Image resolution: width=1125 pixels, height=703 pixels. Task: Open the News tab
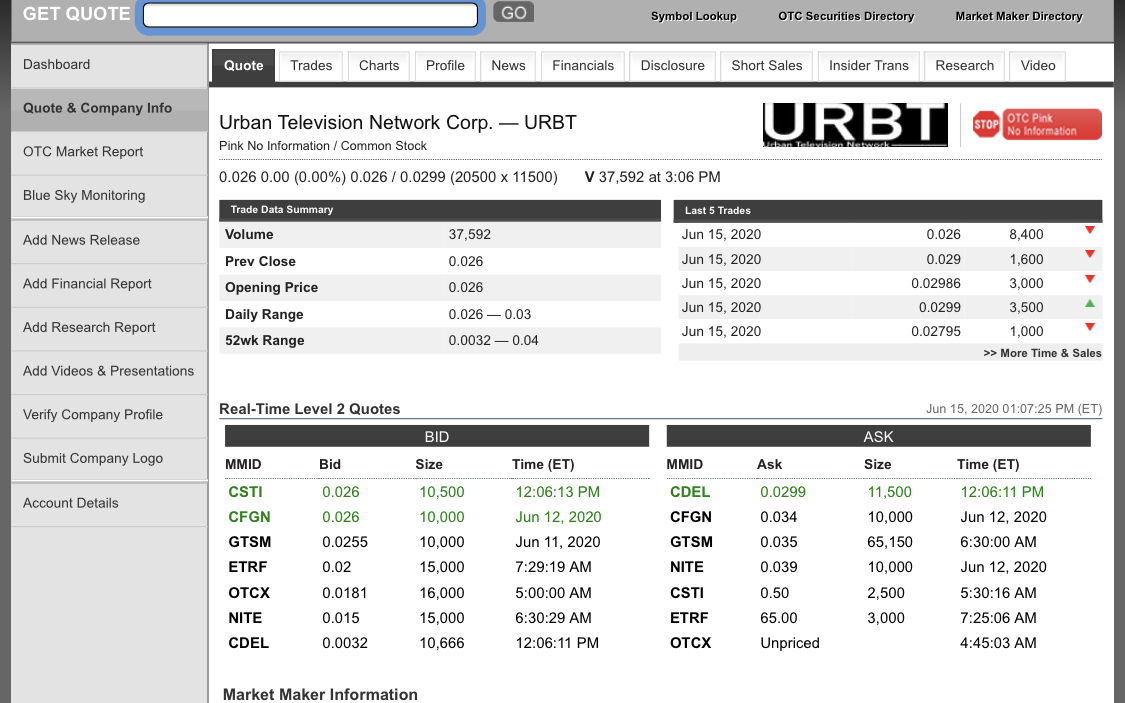tap(508, 65)
